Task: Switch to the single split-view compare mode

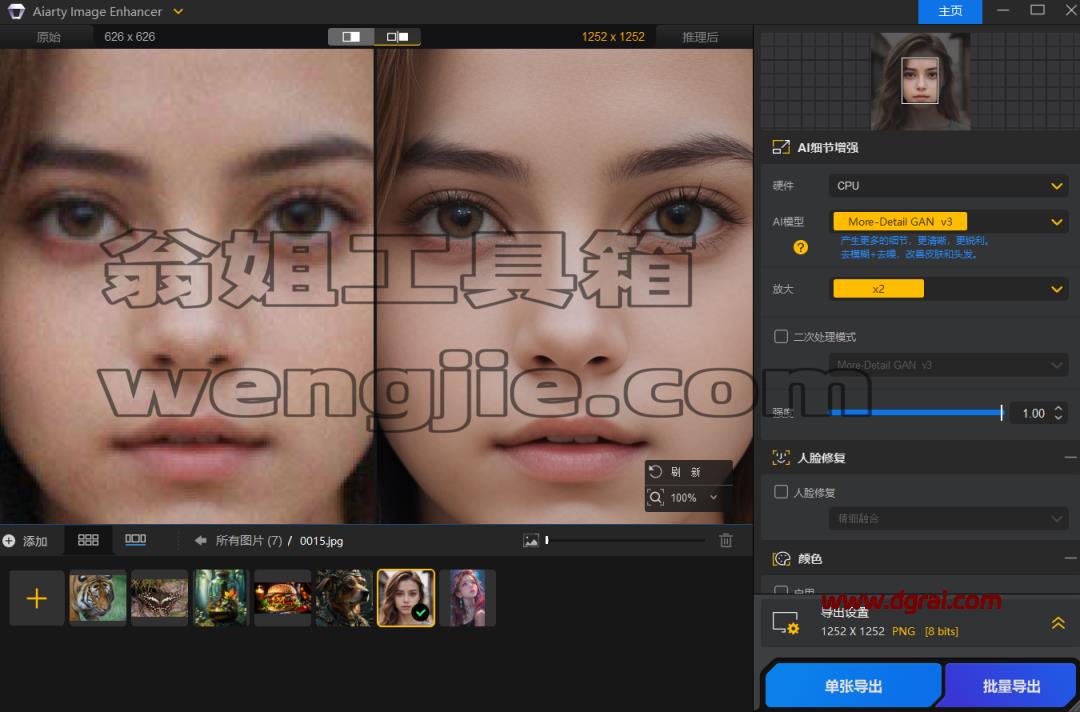Action: [351, 36]
